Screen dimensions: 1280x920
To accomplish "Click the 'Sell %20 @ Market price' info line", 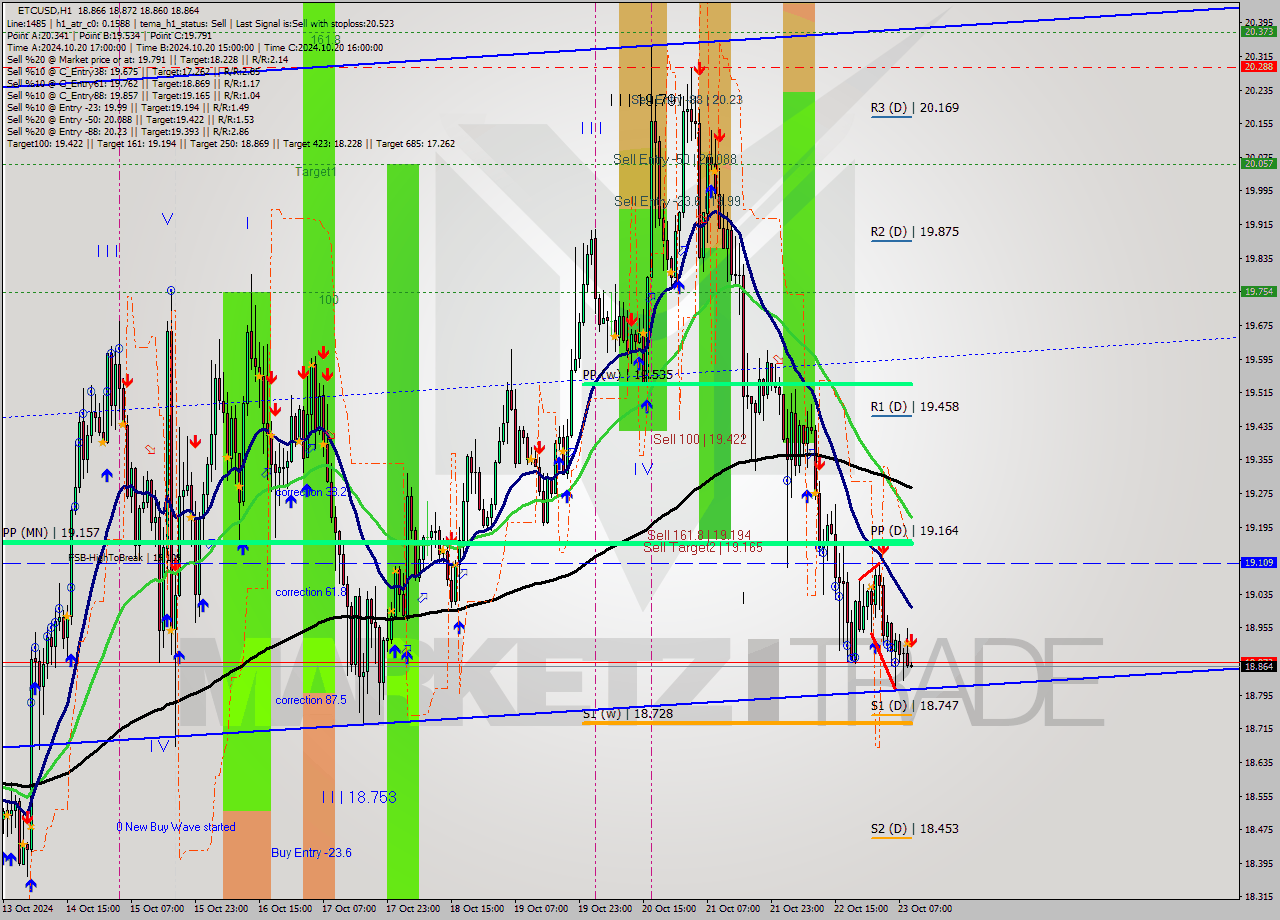I will 147,59.
